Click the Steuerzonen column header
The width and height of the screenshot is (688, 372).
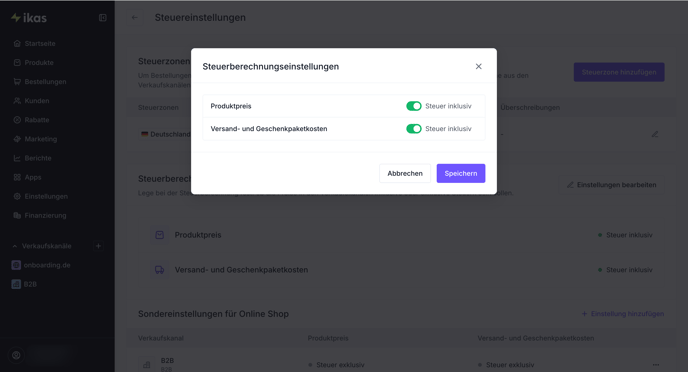(x=158, y=107)
